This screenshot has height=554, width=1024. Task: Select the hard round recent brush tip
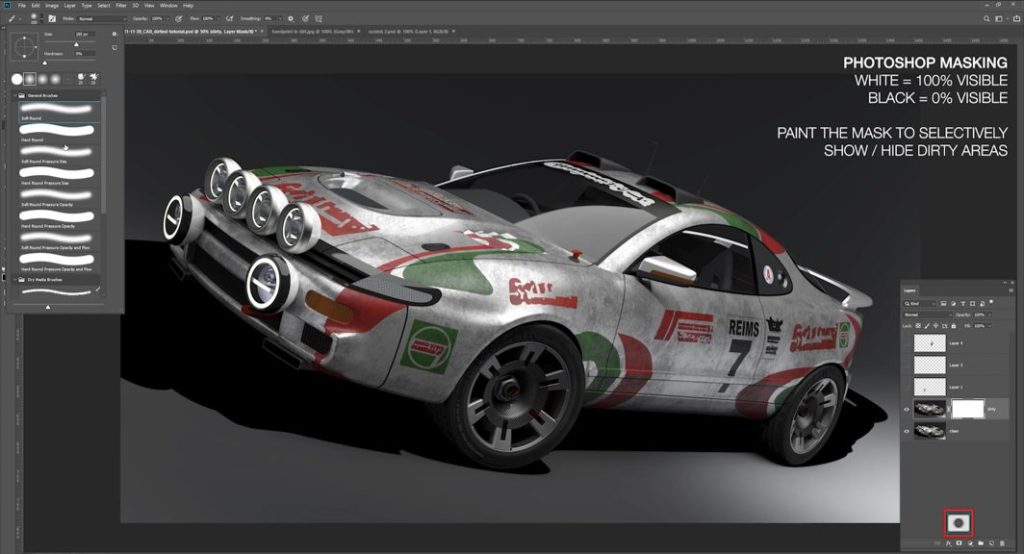point(17,79)
